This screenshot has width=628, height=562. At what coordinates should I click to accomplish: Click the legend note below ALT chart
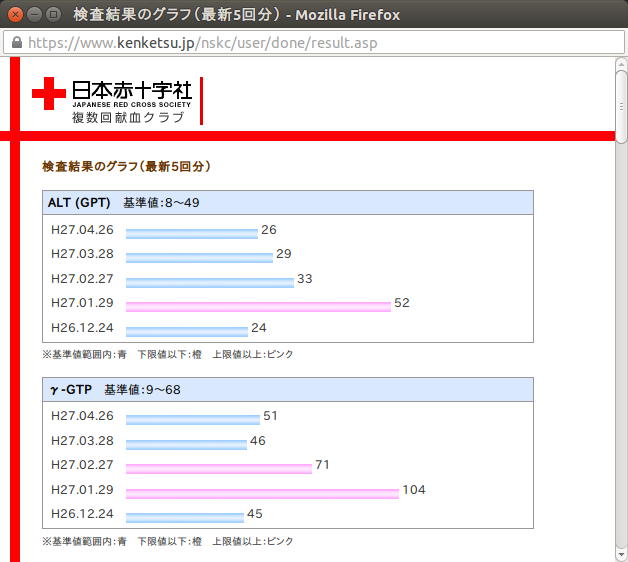[167, 355]
